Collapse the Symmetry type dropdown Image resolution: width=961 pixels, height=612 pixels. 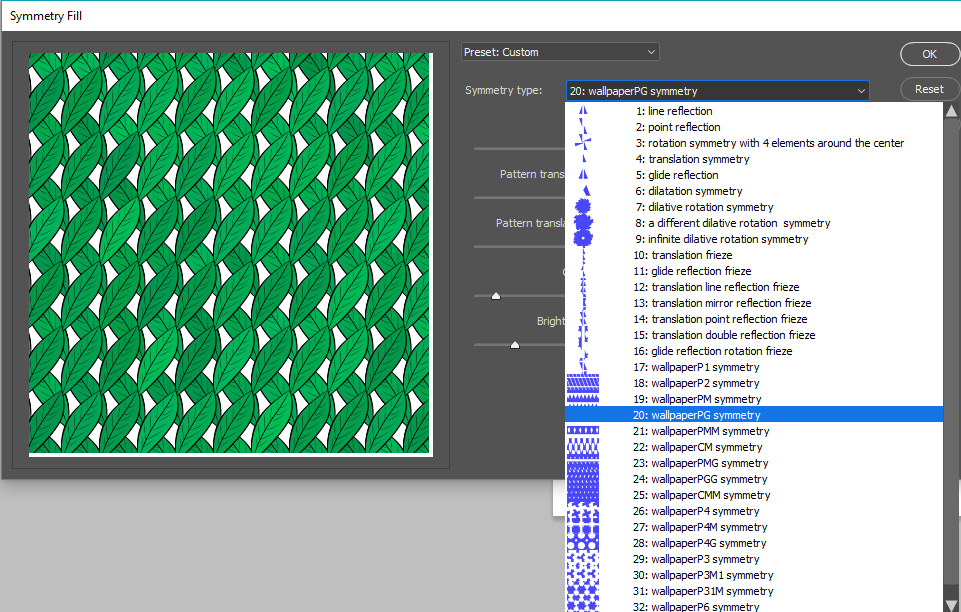(860, 91)
